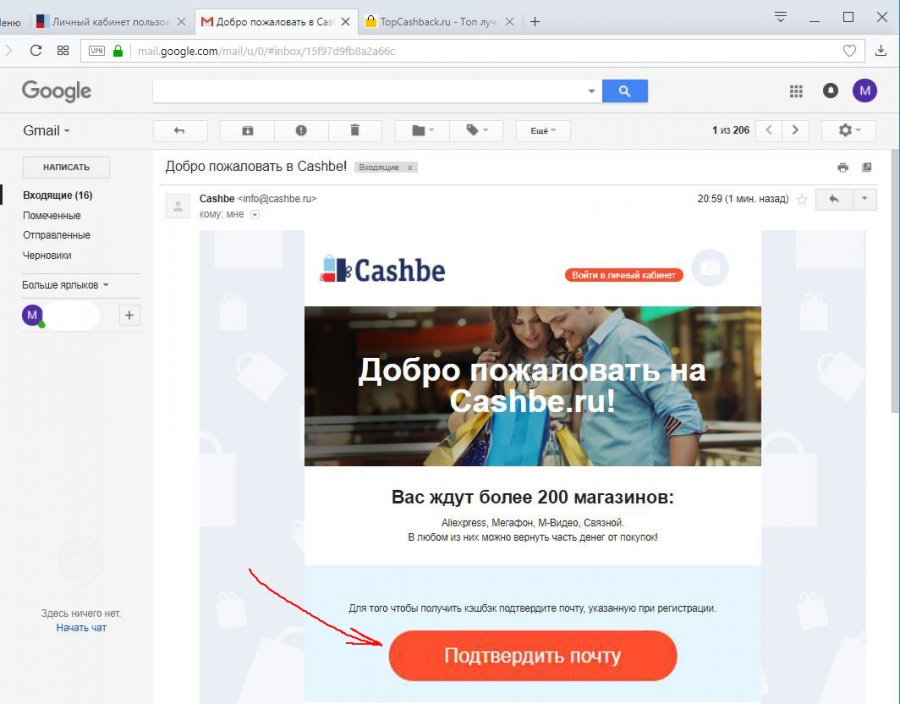Toggle the VPN badge in address bar

96,50
